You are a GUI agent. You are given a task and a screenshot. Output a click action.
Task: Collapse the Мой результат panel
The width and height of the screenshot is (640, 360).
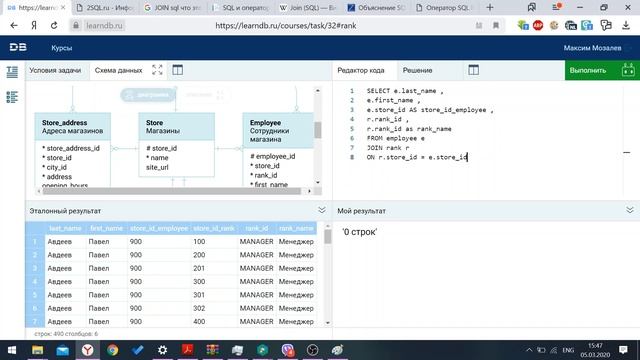click(x=630, y=210)
